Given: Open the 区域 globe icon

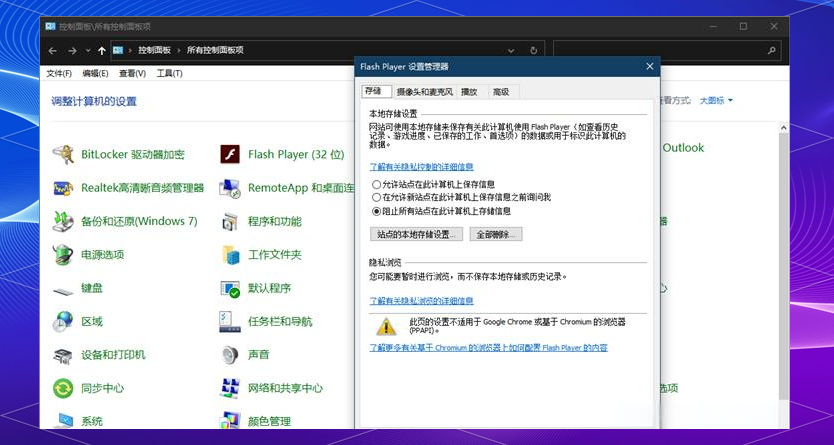Looking at the screenshot, I should point(63,322).
